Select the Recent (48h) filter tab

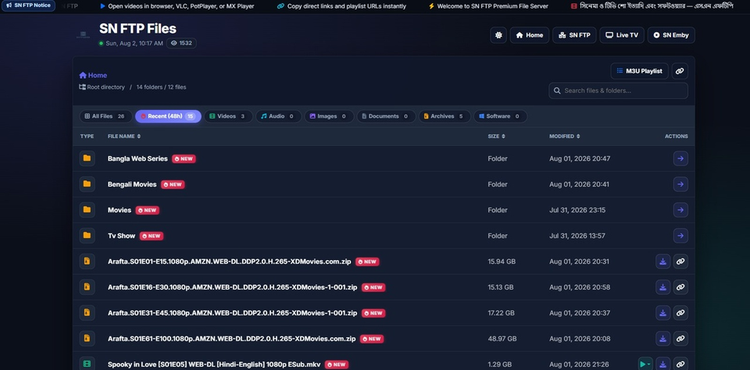(x=168, y=116)
